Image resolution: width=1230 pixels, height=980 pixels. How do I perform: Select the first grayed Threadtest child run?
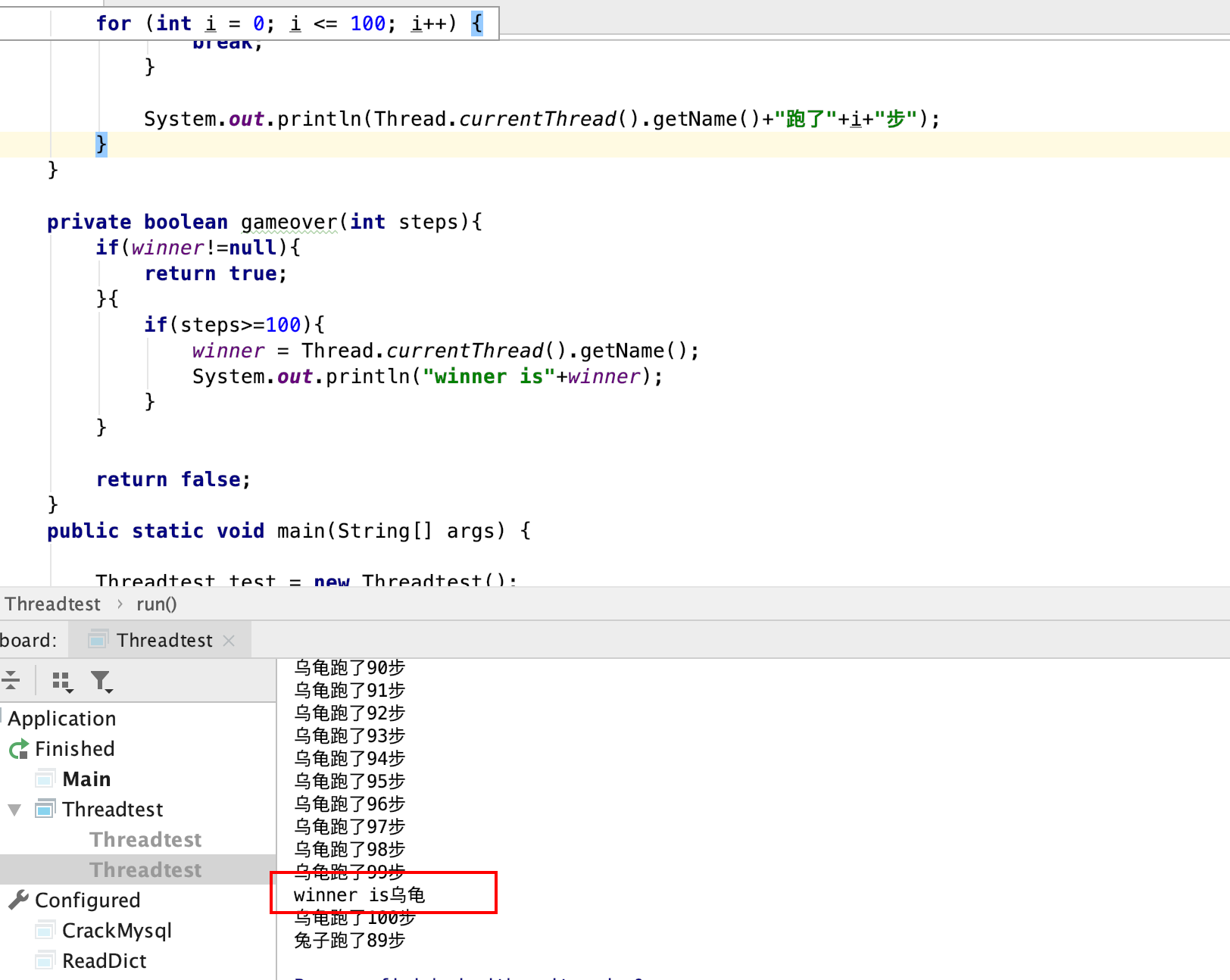(145, 840)
